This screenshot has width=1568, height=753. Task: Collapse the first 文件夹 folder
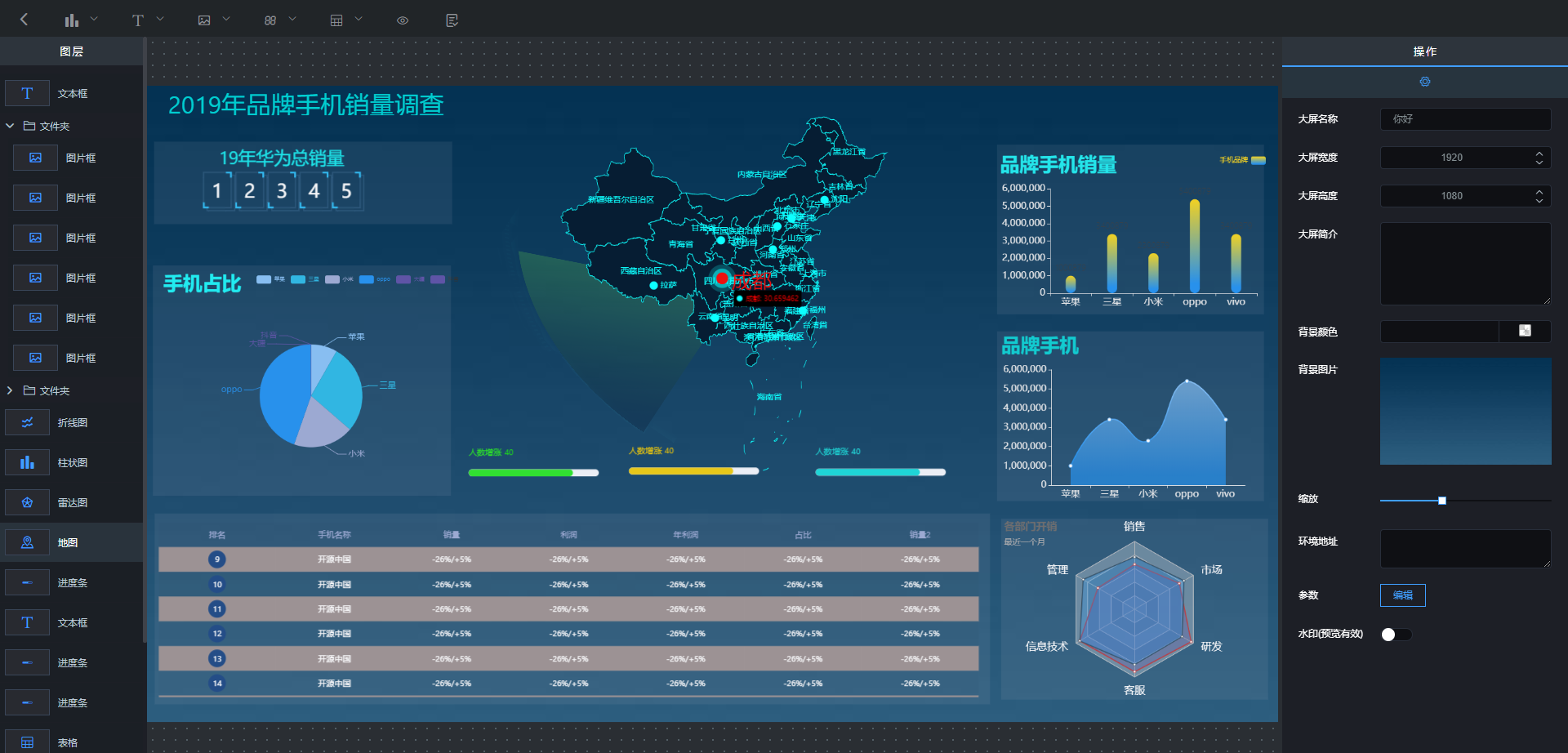(x=10, y=127)
